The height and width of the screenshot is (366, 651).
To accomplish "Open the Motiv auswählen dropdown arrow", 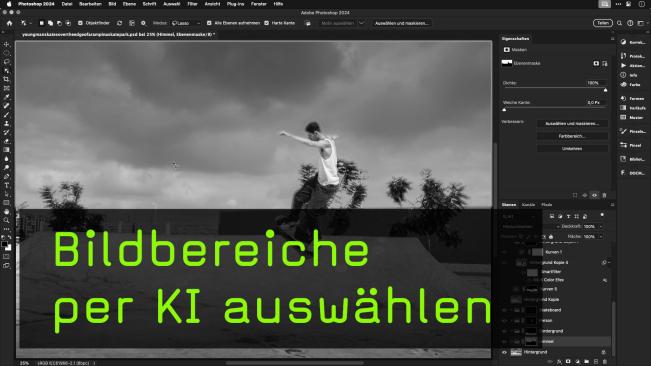I will pos(362,23).
